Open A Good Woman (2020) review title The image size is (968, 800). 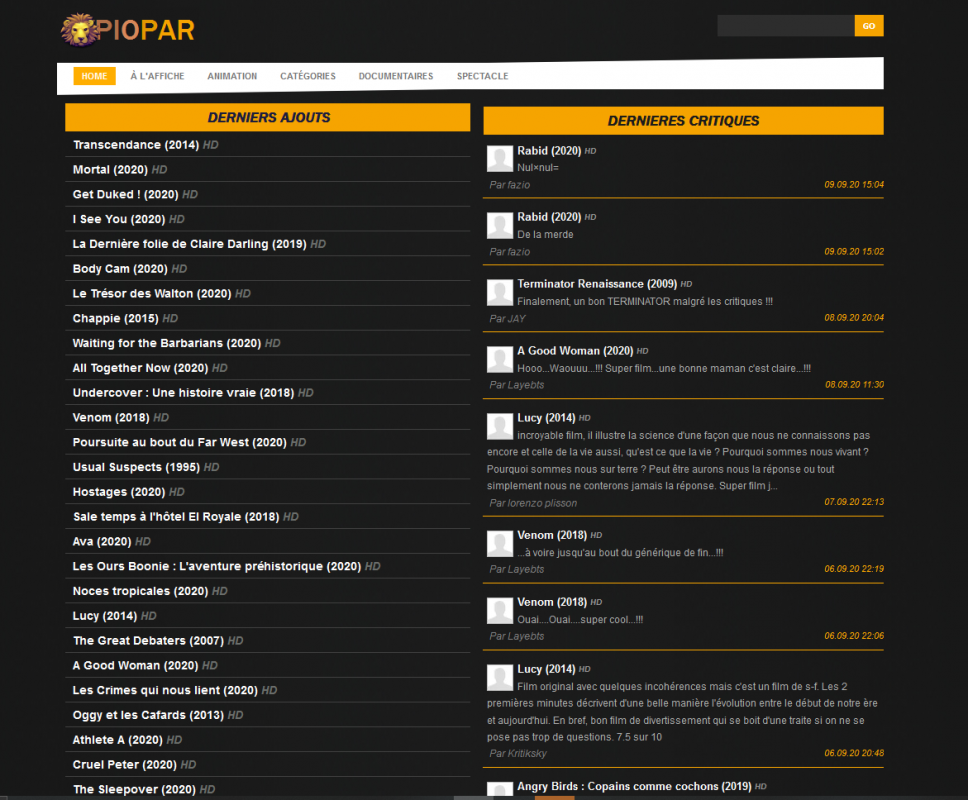point(575,351)
